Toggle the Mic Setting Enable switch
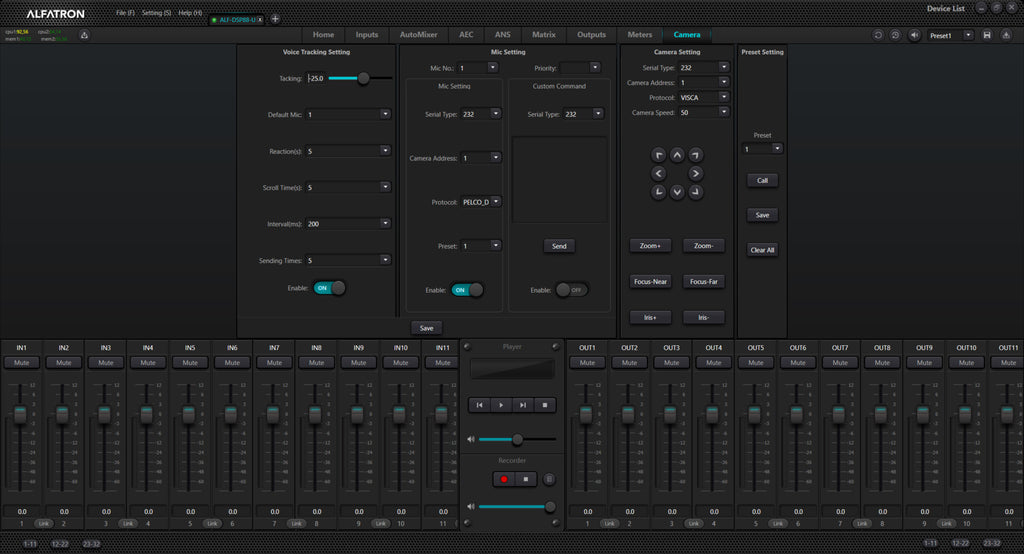 [467, 290]
